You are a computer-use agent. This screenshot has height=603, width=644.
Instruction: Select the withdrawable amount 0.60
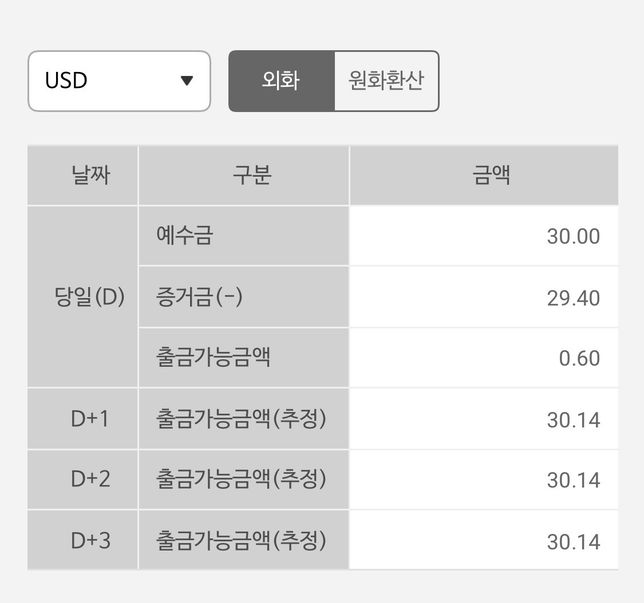pyautogui.click(x=580, y=359)
